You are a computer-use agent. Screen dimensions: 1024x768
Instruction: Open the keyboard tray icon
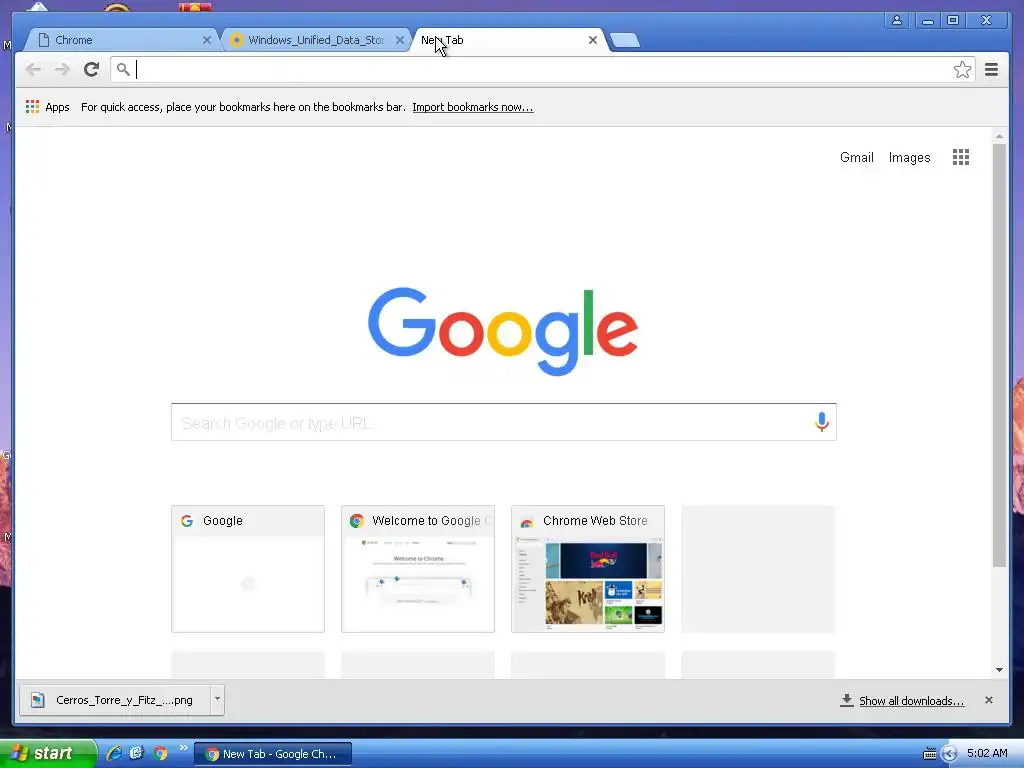[929, 754]
